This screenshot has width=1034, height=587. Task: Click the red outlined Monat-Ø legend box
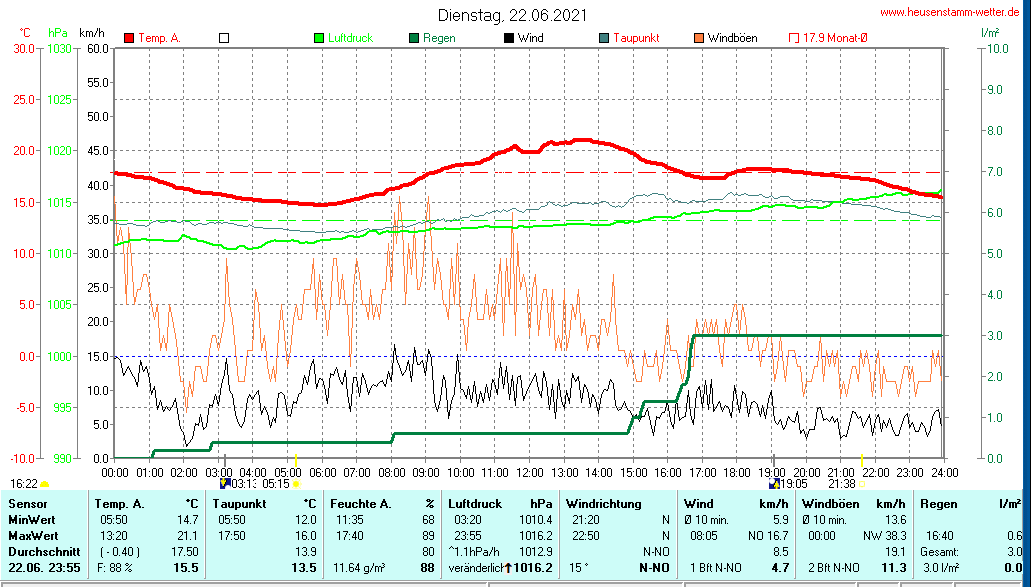click(794, 38)
